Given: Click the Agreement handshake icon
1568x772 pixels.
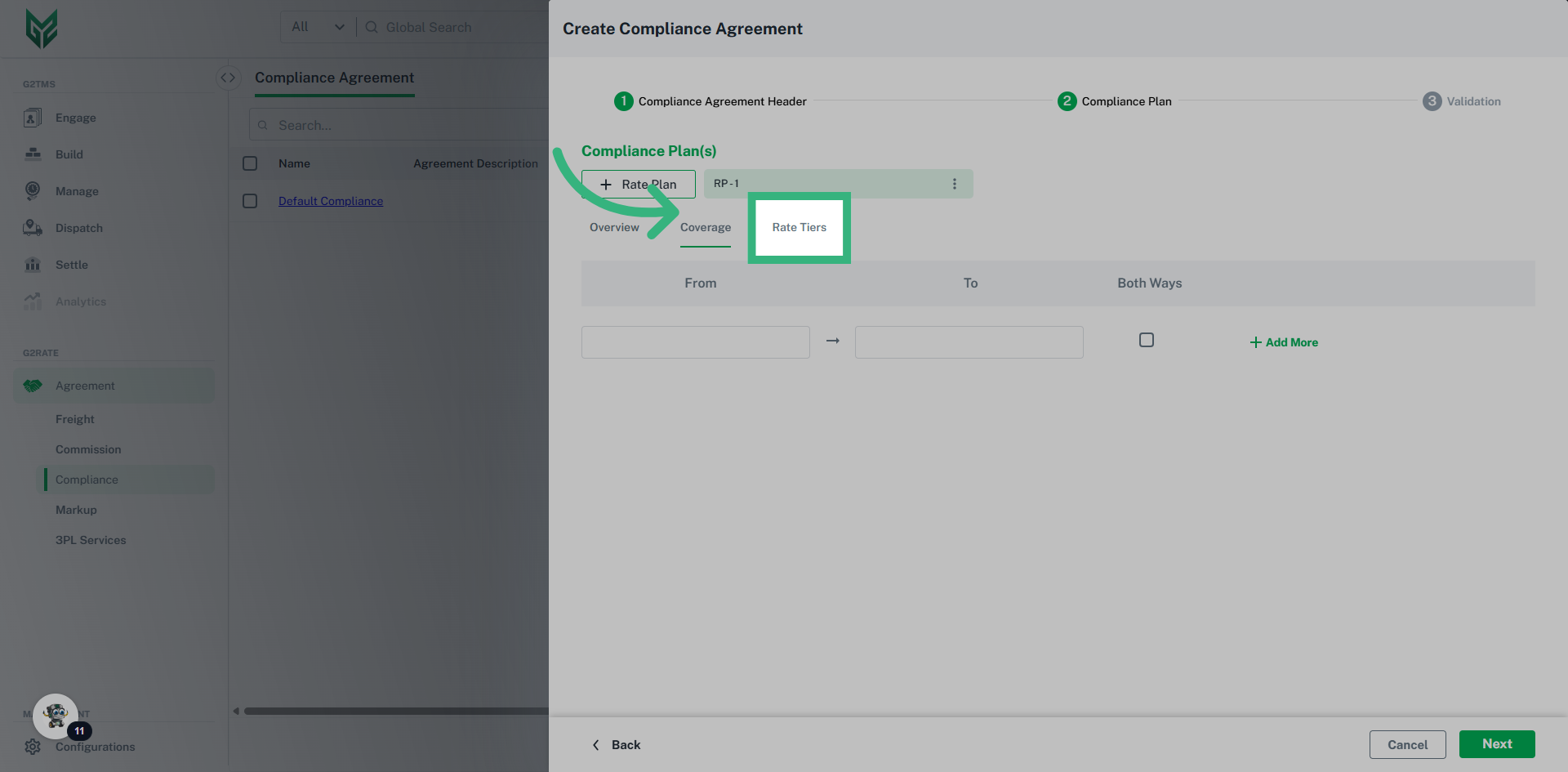Looking at the screenshot, I should pyautogui.click(x=33, y=385).
